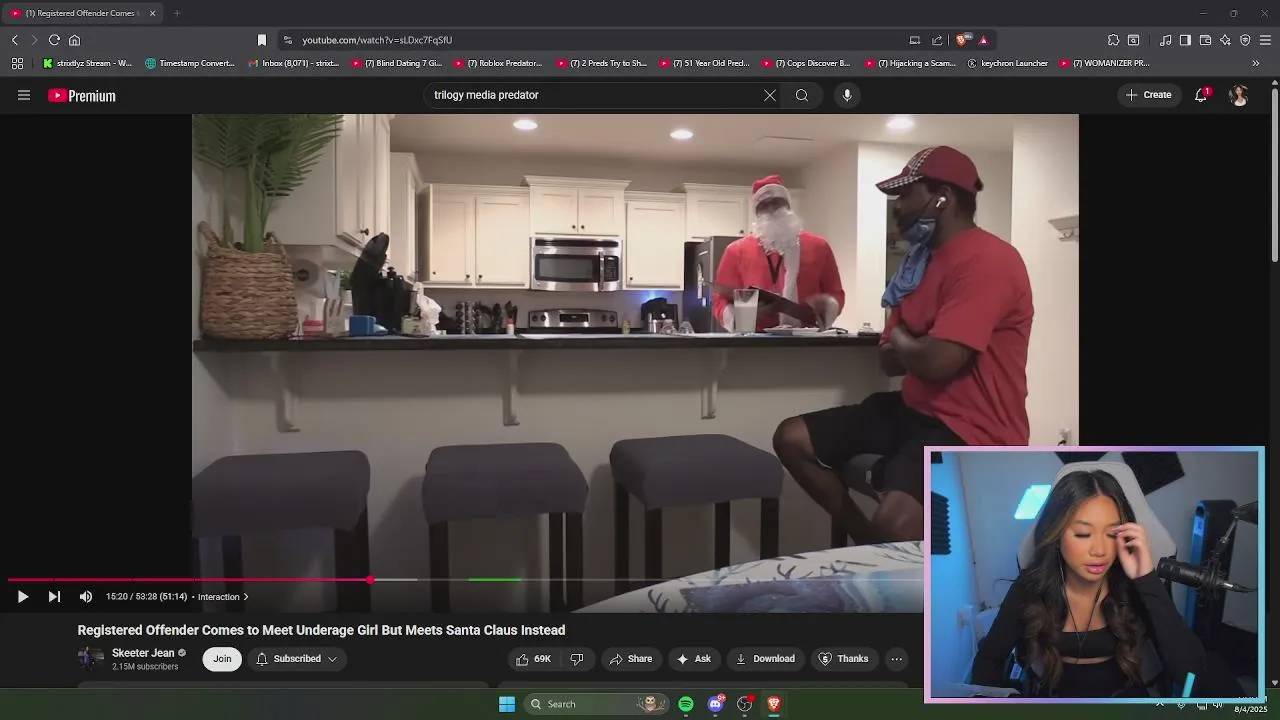
Task: Open the music playlist icon in toolbar
Action: click(x=1165, y=40)
